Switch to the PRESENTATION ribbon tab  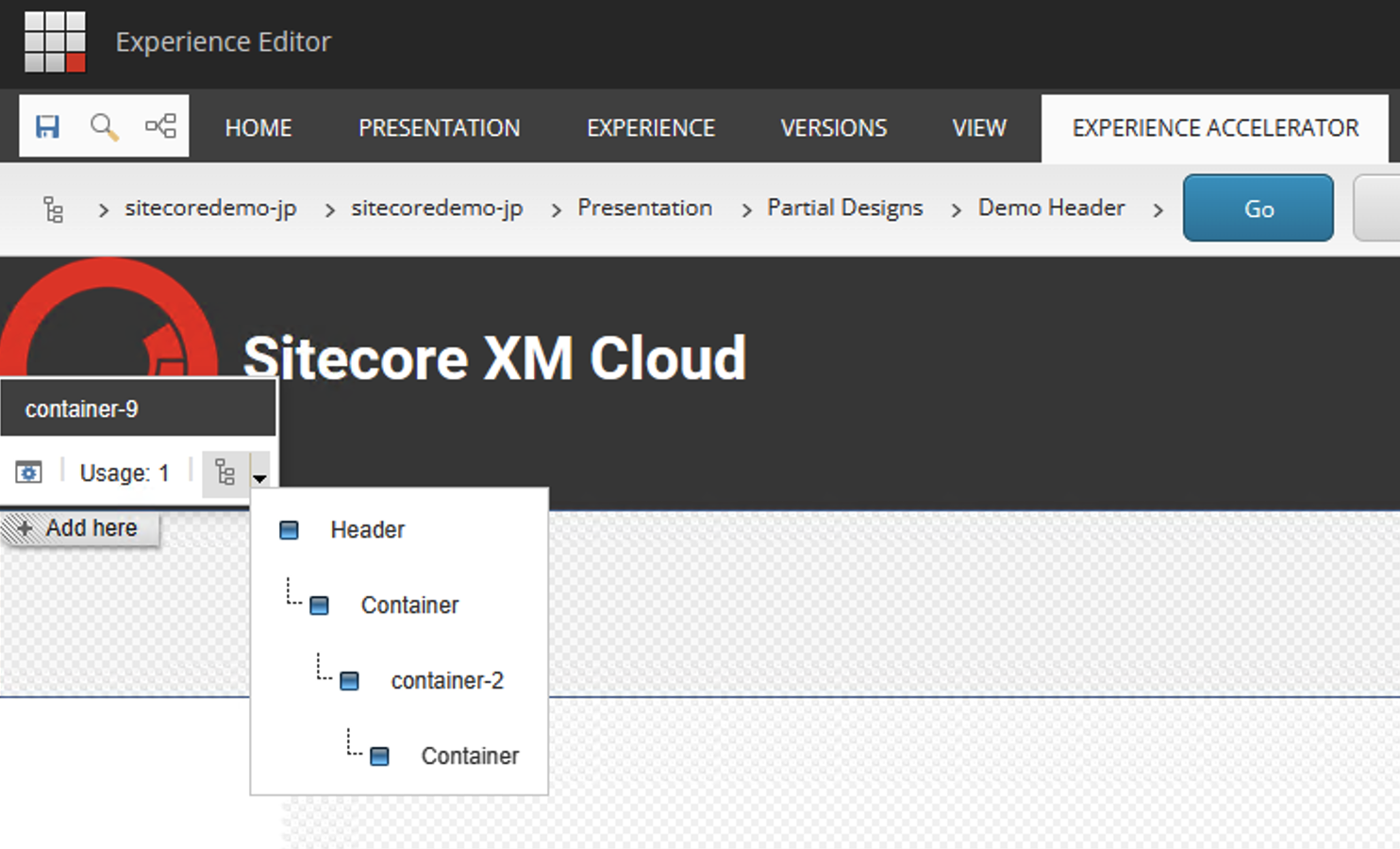439,127
